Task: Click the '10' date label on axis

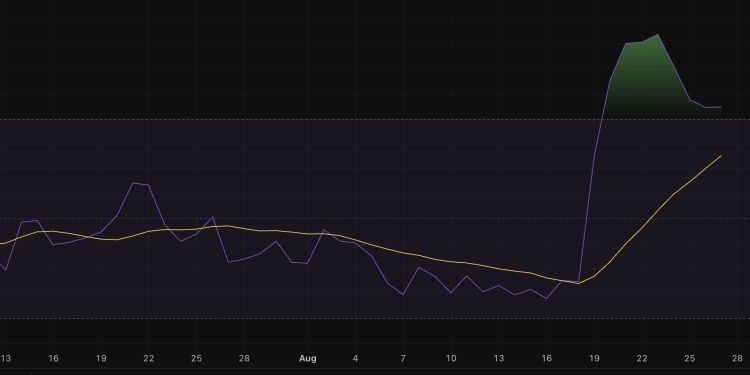Action: 451,358
